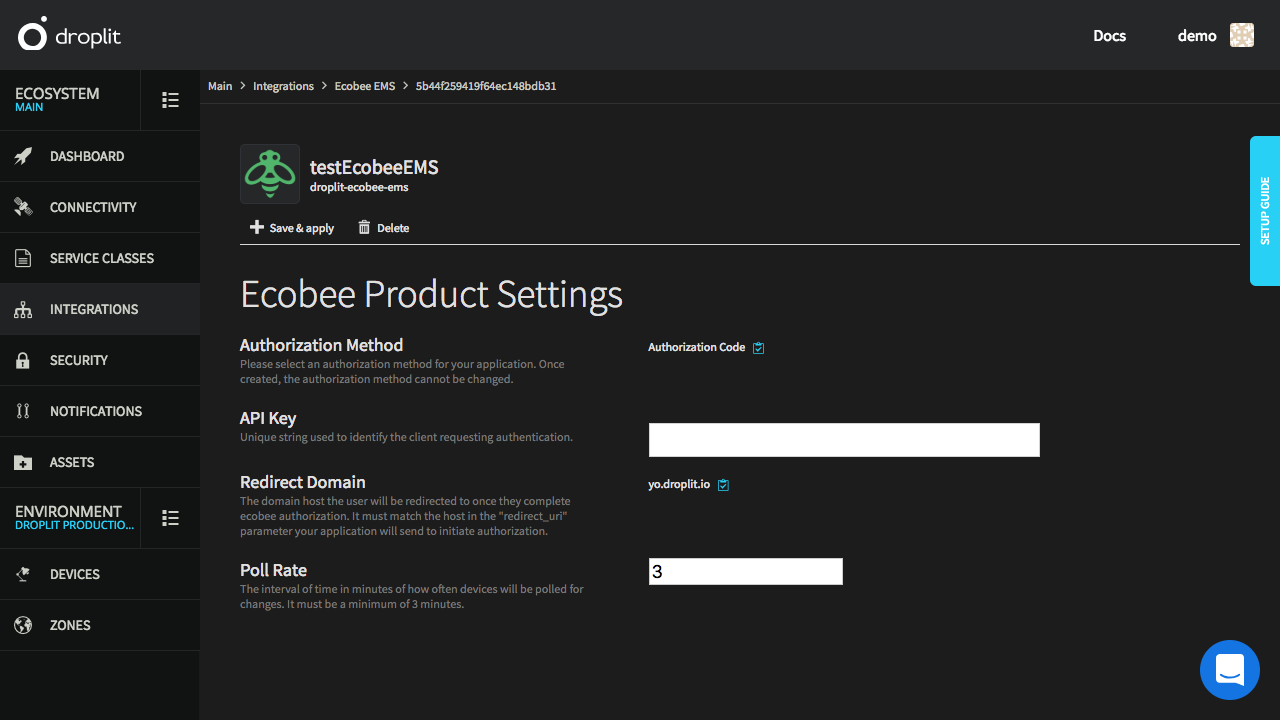1280x720 pixels.
Task: Go to Connectivity section
Action: 100,207
